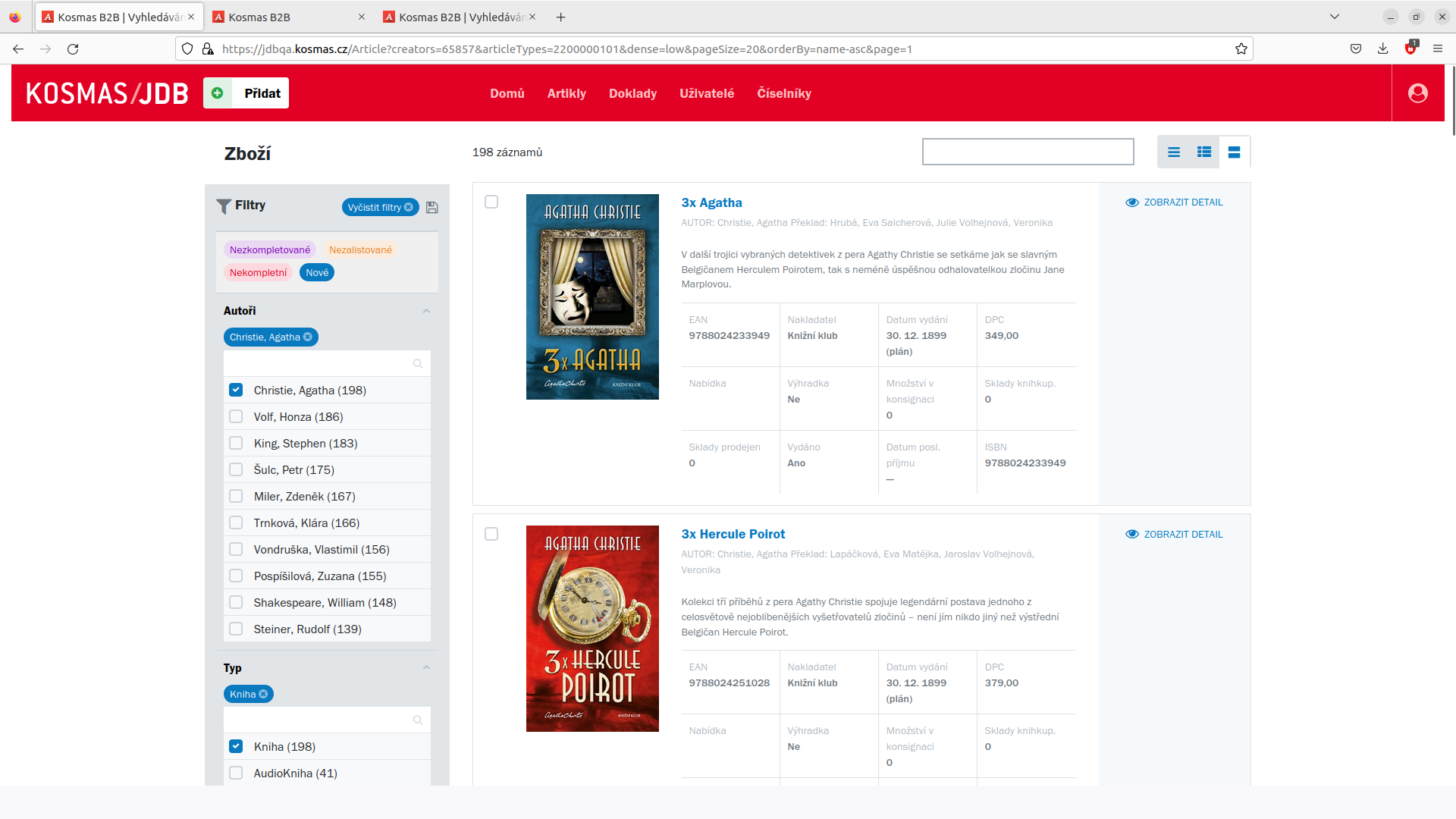This screenshot has height=819, width=1456.
Task: Select the 3x Agatha item checkbox
Action: pyautogui.click(x=491, y=202)
